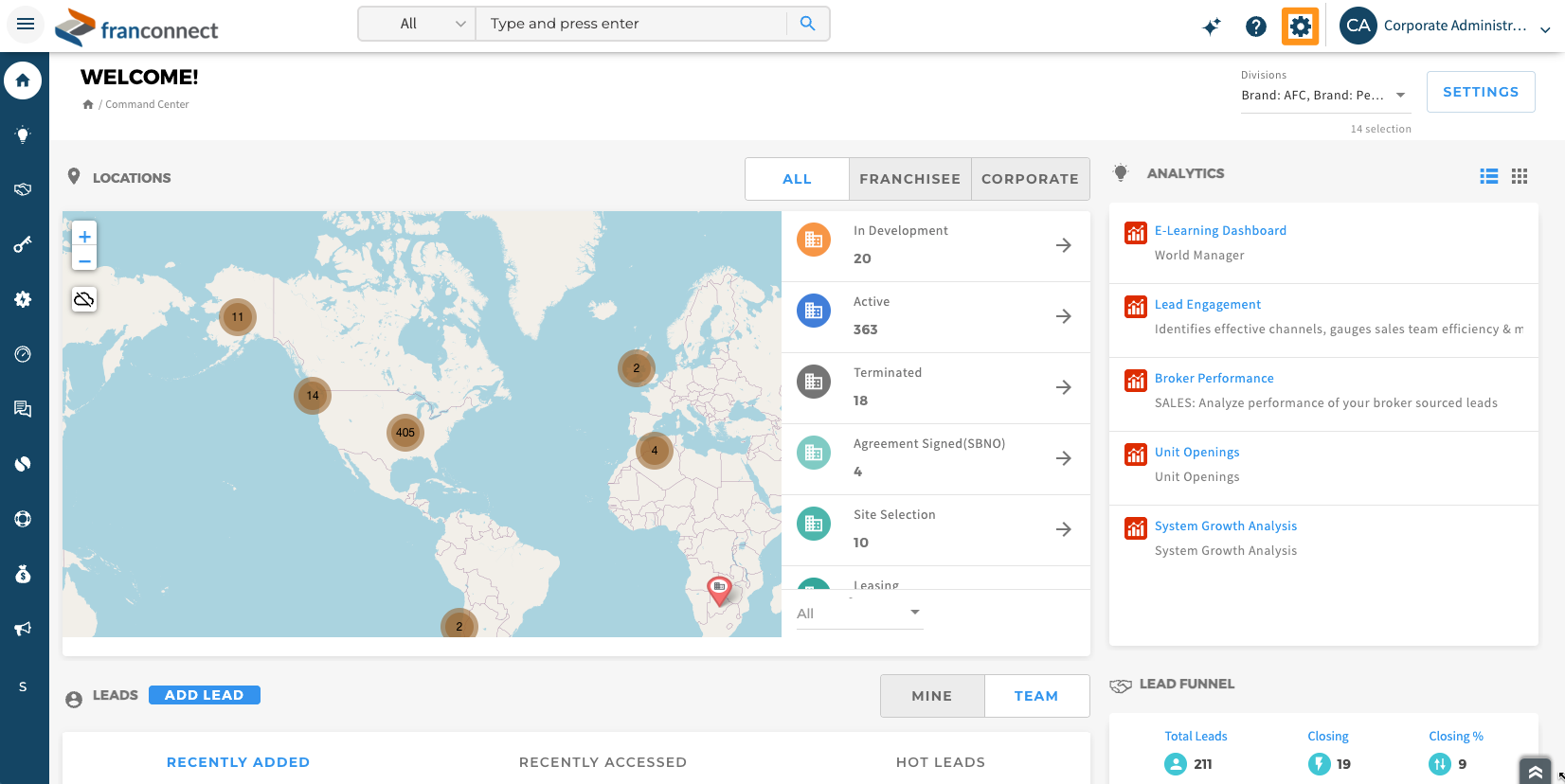Image resolution: width=1565 pixels, height=784 pixels.
Task: Click the Closing % funnel stat
Action: [x=1456, y=752]
